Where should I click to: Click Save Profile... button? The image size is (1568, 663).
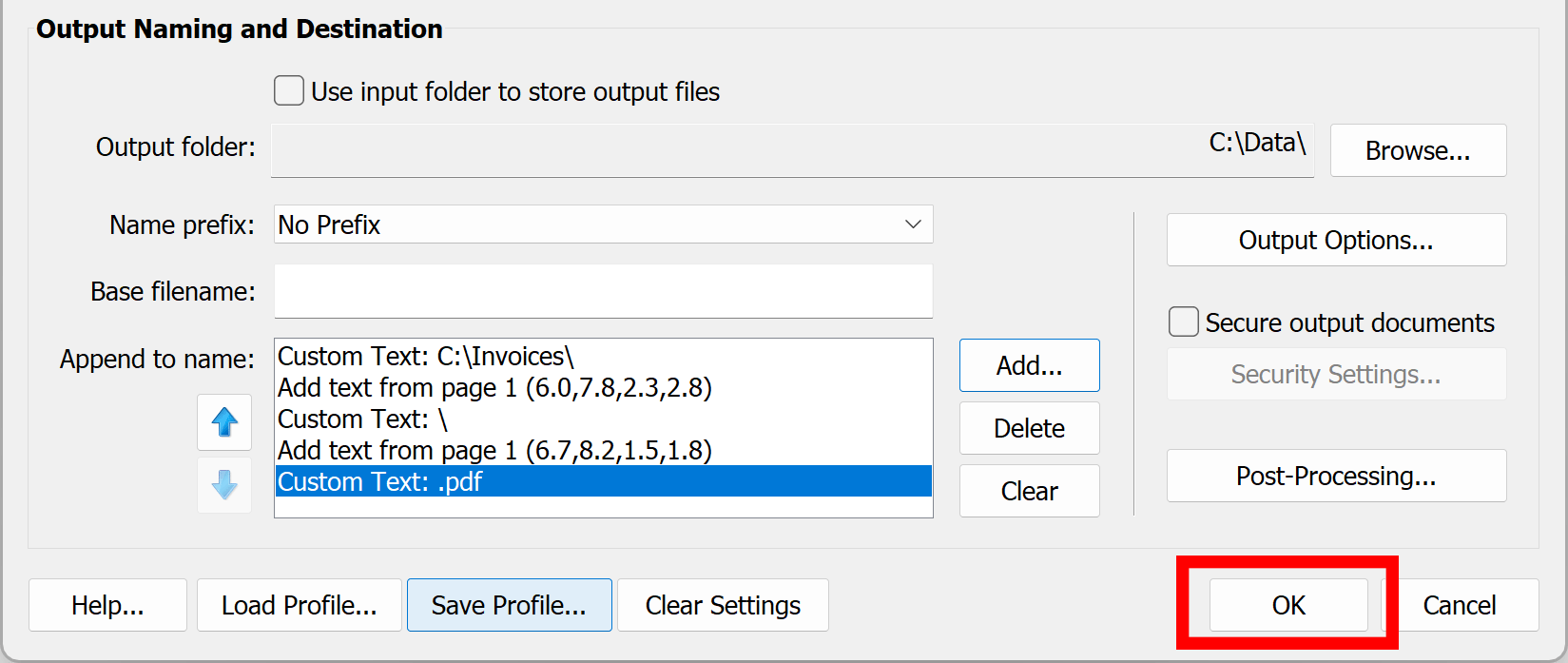pos(509,605)
